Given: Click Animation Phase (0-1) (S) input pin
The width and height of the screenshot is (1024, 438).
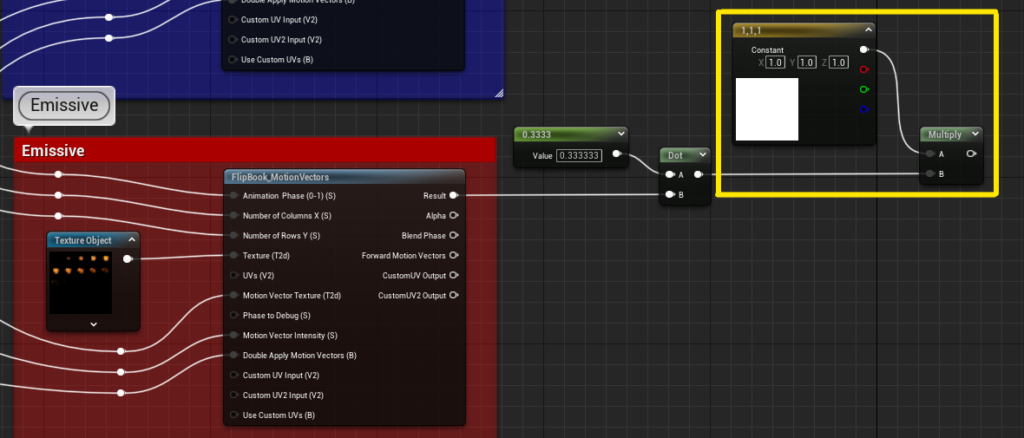Looking at the screenshot, I should 234,196.
